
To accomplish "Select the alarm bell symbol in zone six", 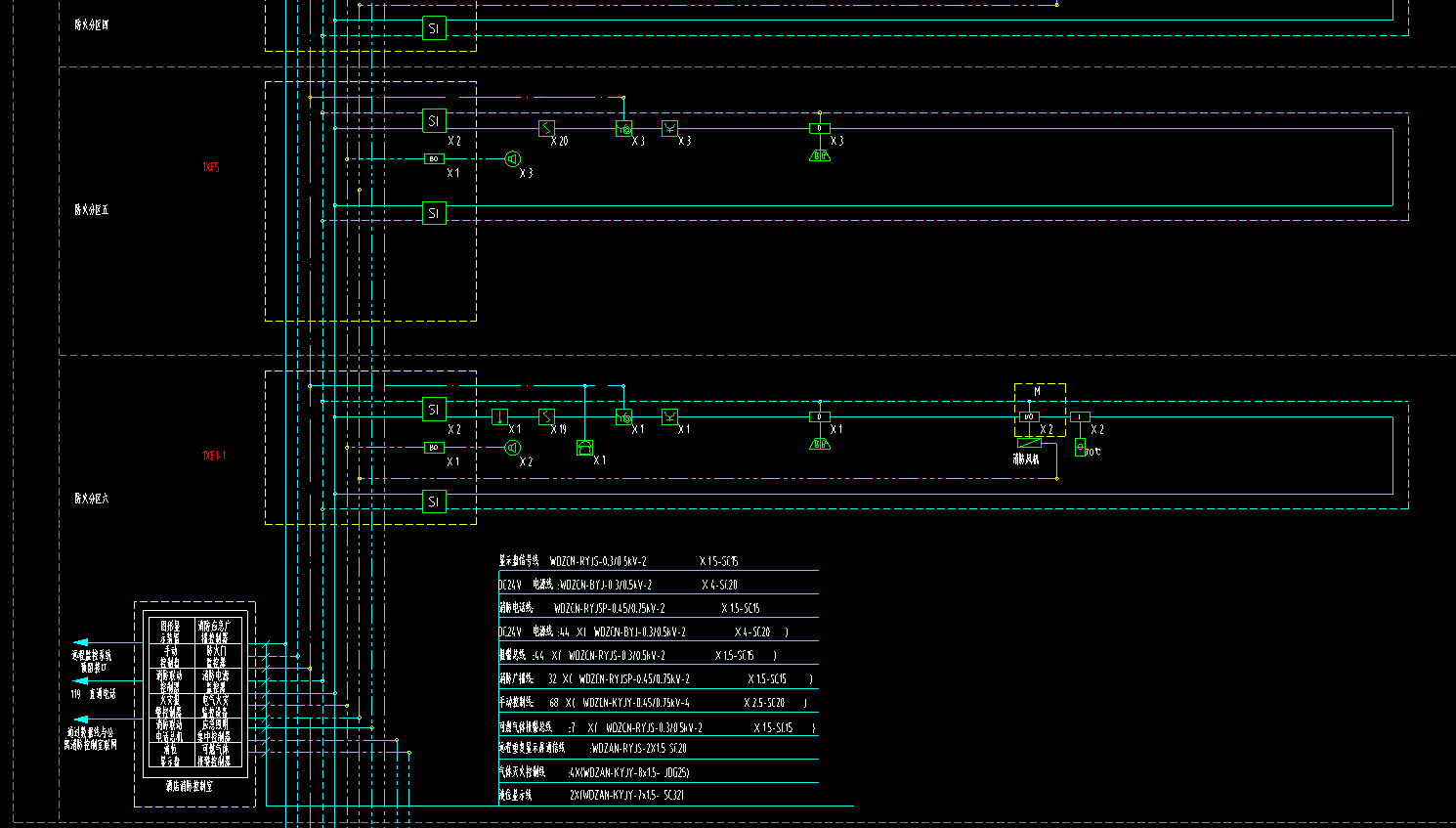I will pyautogui.click(x=820, y=444).
